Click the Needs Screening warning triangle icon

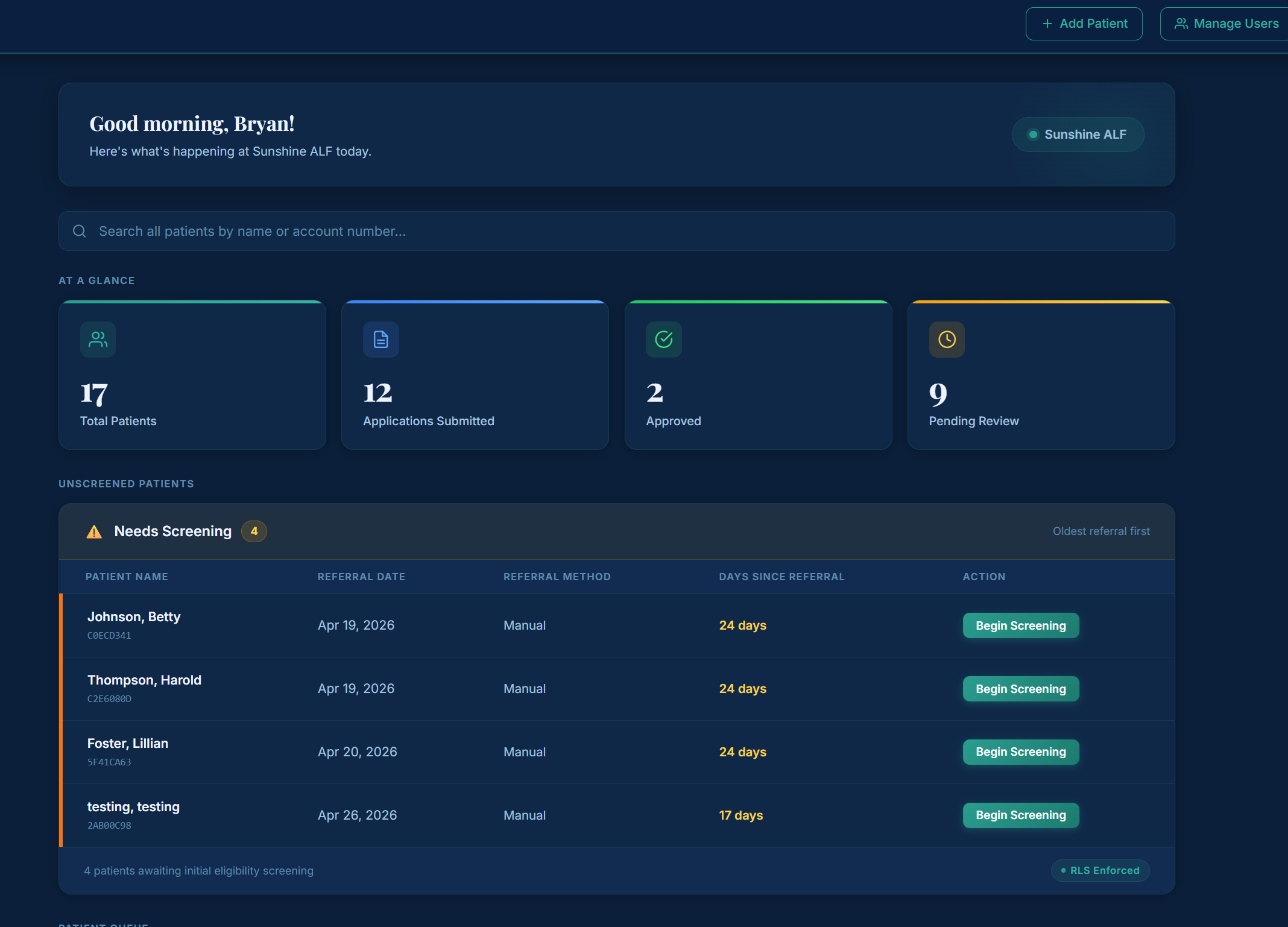tap(94, 531)
